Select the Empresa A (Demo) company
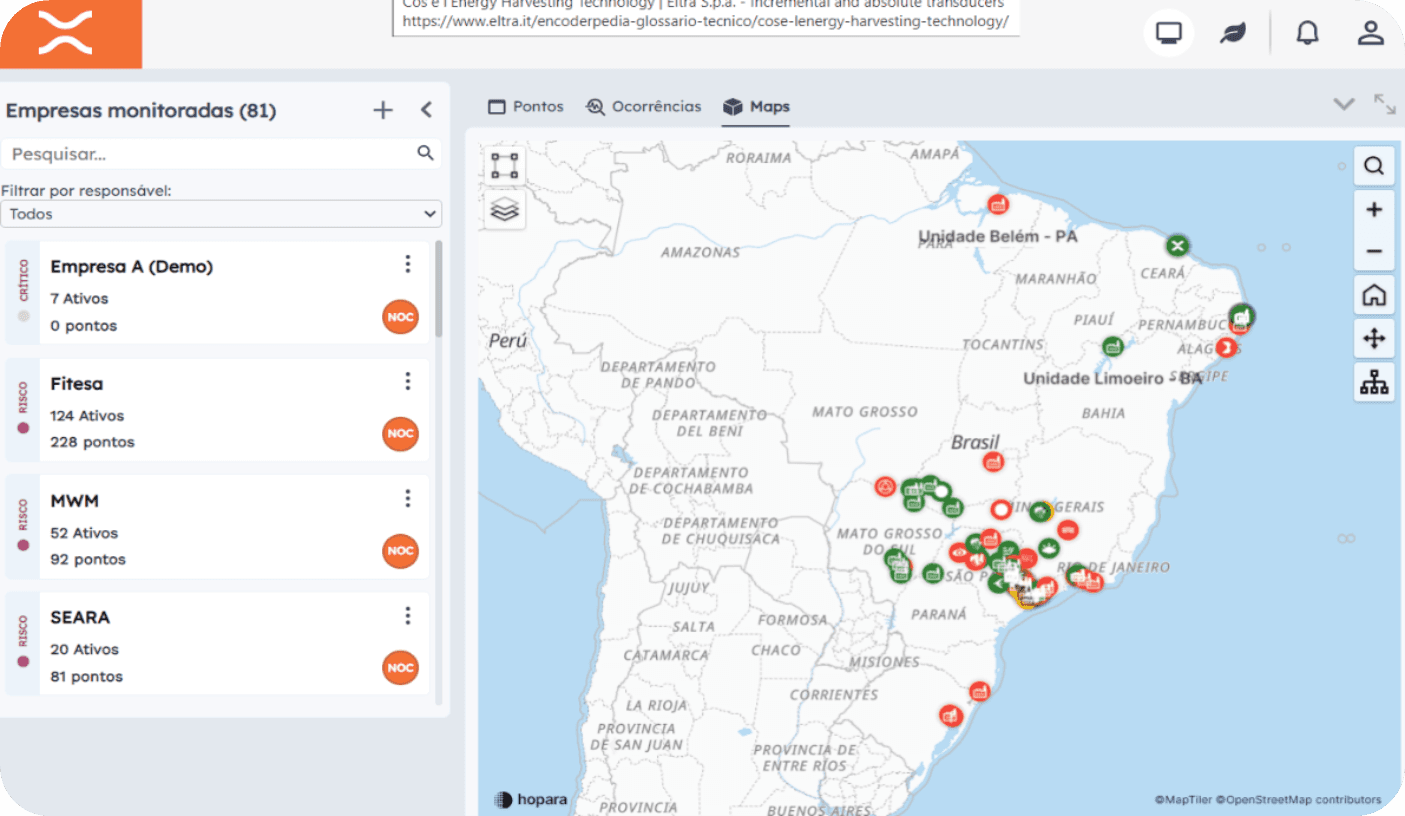 pos(217,293)
